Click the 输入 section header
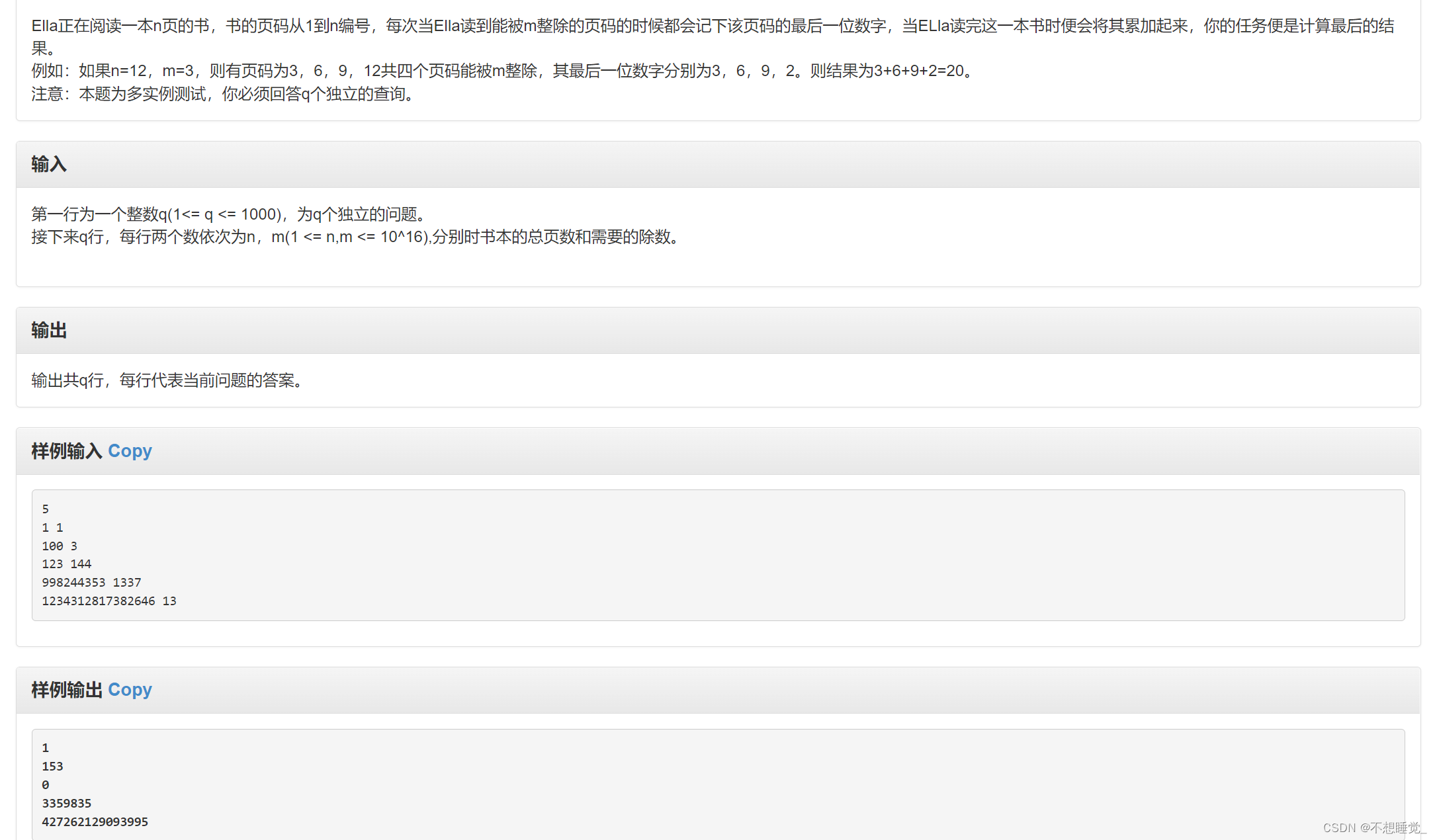This screenshot has height=840, width=1437. [49, 164]
